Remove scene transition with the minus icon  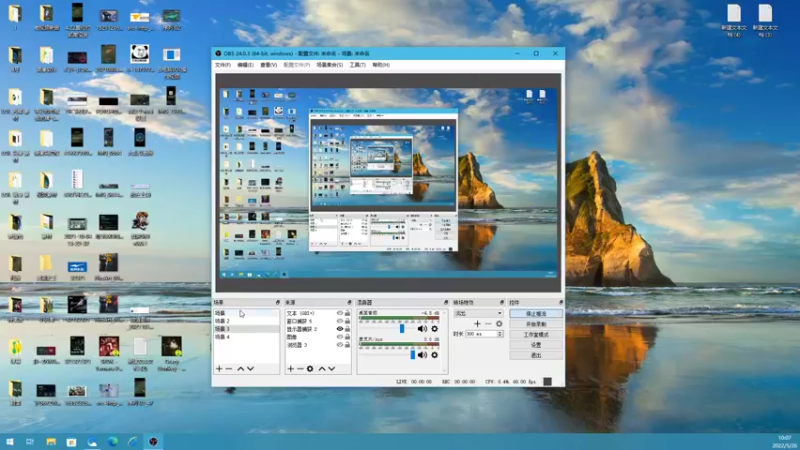point(488,323)
